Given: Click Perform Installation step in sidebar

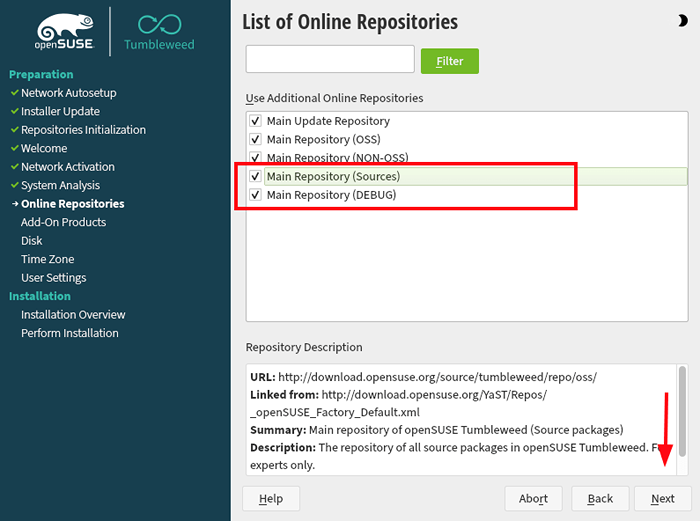Looking at the screenshot, I should 70,333.
